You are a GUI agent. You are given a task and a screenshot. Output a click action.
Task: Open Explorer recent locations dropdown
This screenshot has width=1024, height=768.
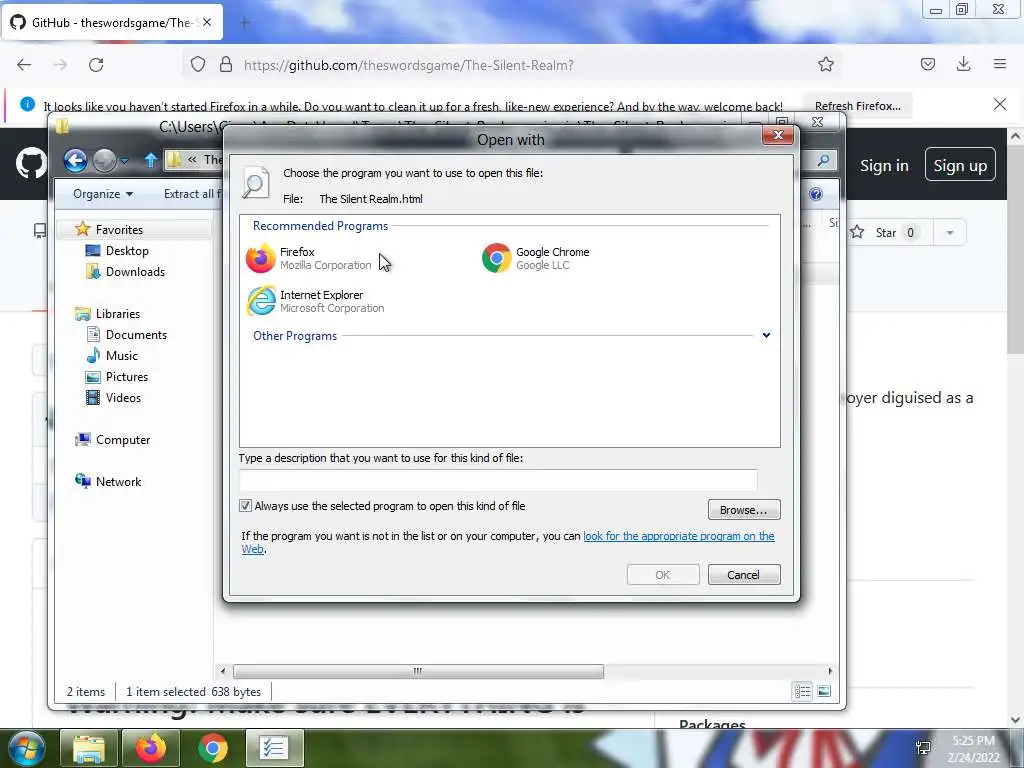click(125, 161)
